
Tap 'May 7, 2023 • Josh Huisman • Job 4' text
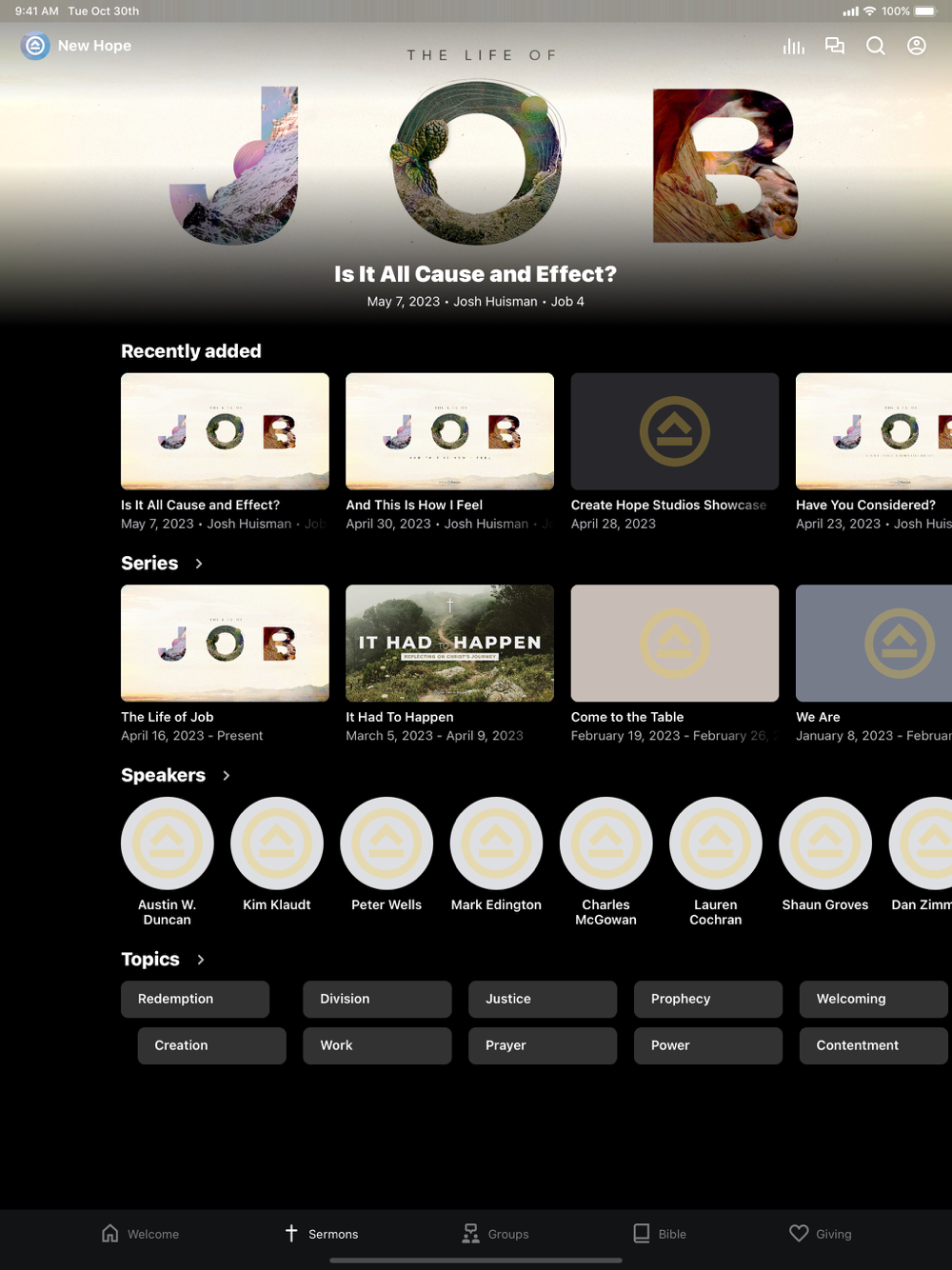[476, 302]
